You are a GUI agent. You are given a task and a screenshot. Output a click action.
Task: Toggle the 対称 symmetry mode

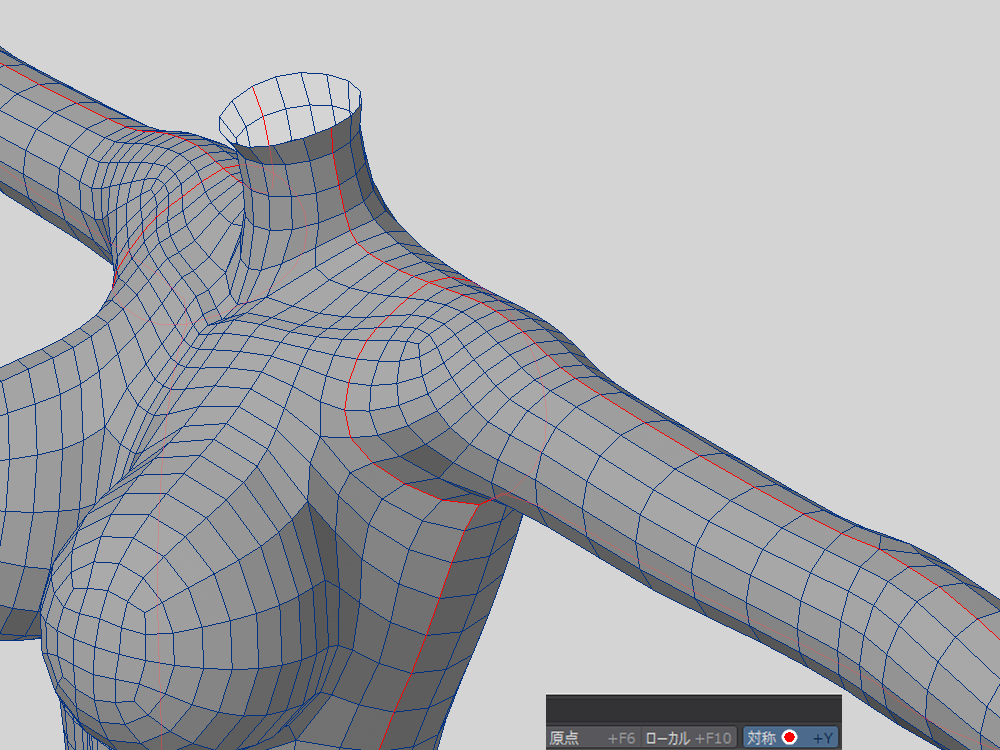(761, 738)
